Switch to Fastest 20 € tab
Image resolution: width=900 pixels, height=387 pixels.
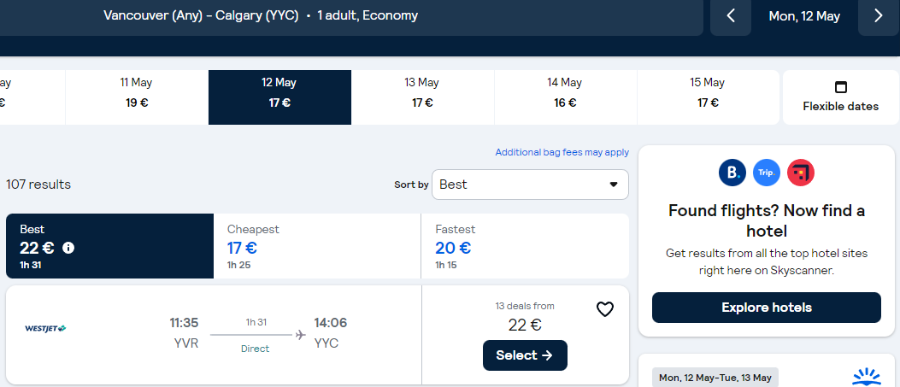[525, 246]
